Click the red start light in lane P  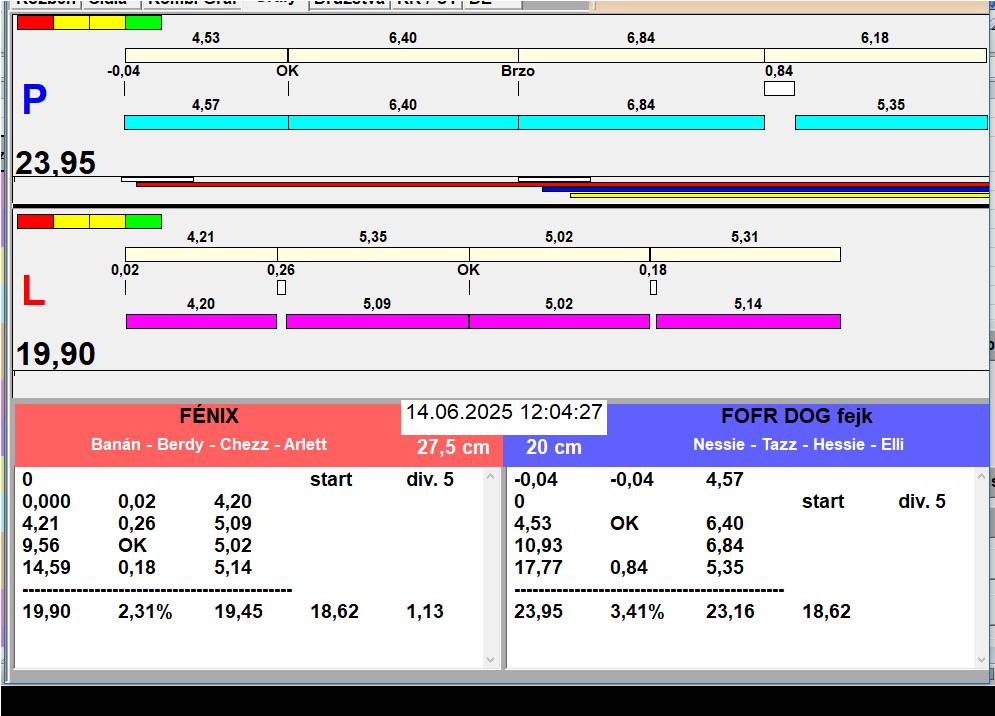[x=35, y=22]
